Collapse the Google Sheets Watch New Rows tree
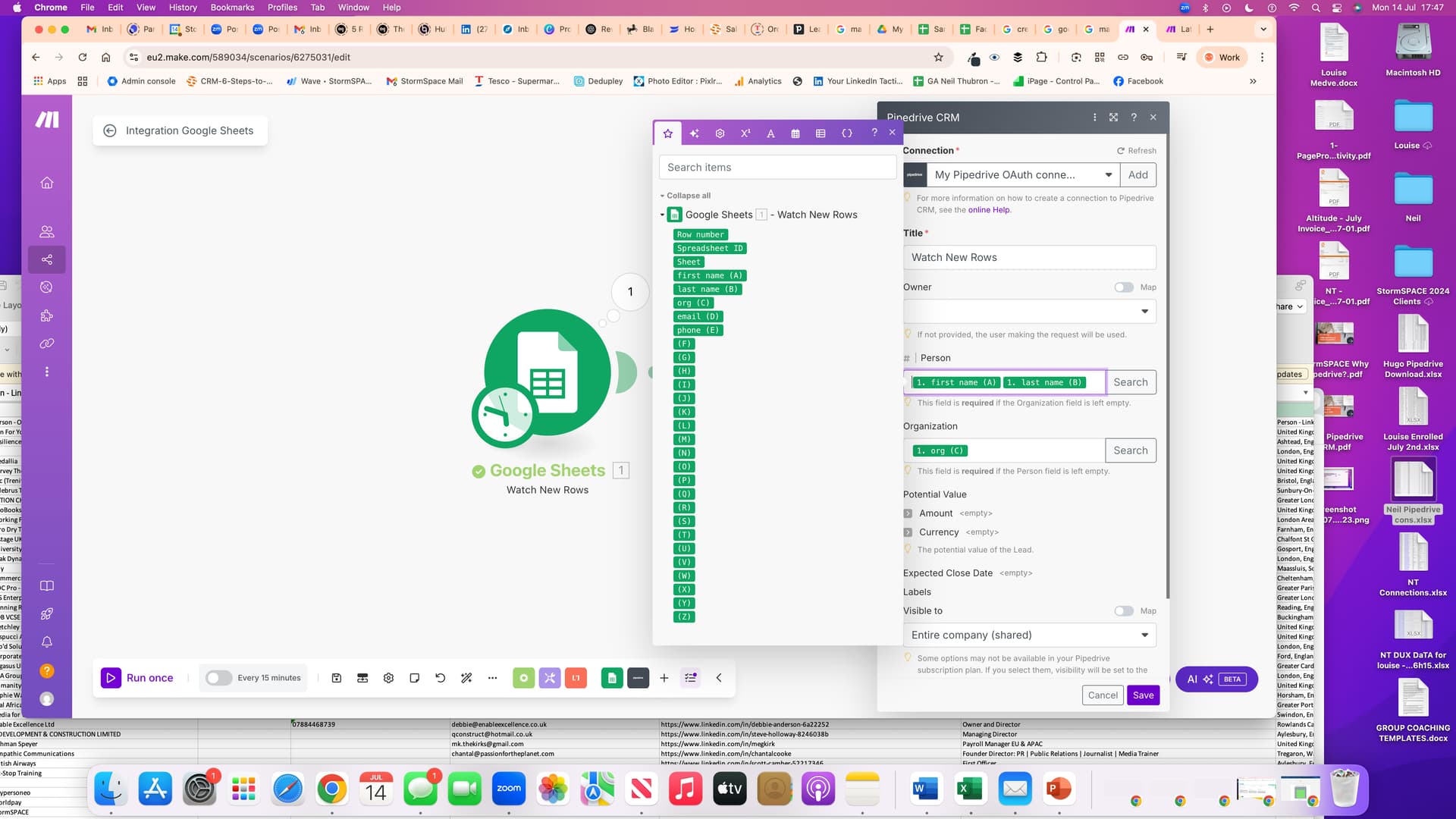Screen dimensions: 1456x819 pos(662,215)
